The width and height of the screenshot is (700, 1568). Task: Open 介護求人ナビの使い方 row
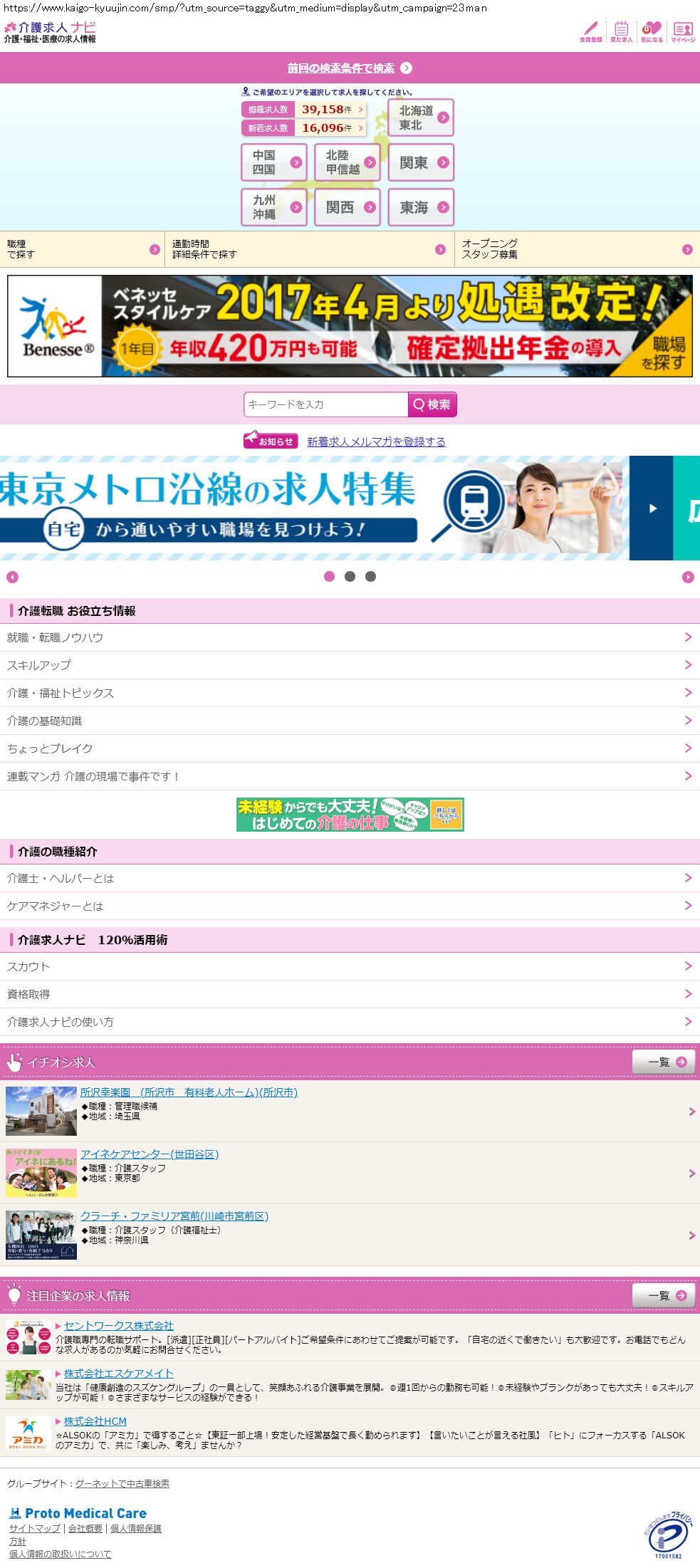click(x=350, y=1022)
